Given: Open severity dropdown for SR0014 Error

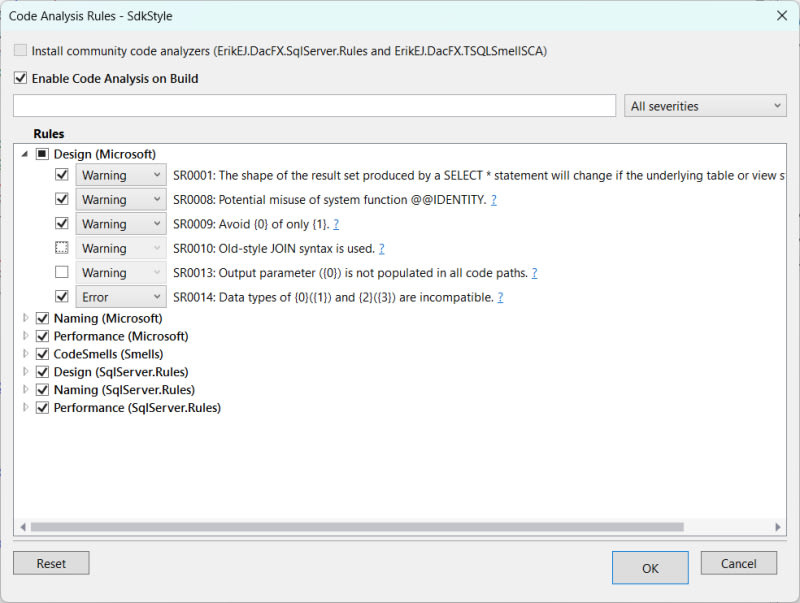Looking at the screenshot, I should (x=121, y=297).
